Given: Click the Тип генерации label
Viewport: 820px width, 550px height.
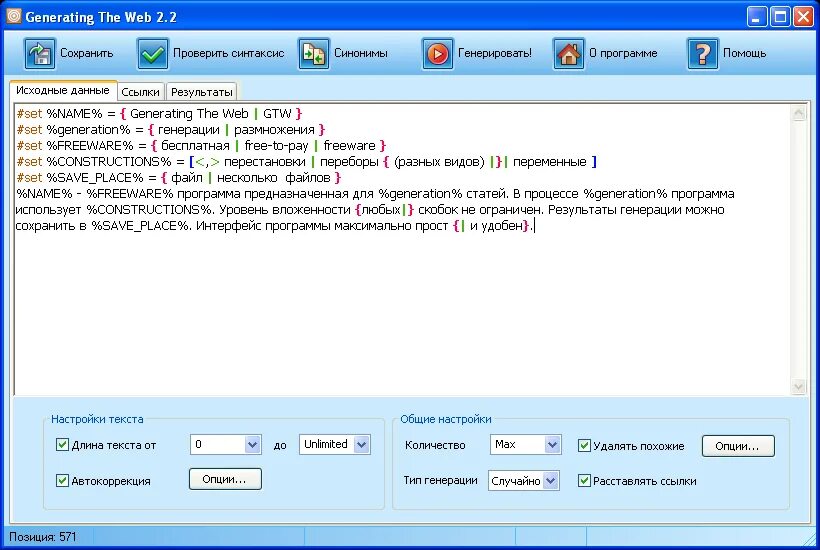Looking at the screenshot, I should [440, 480].
